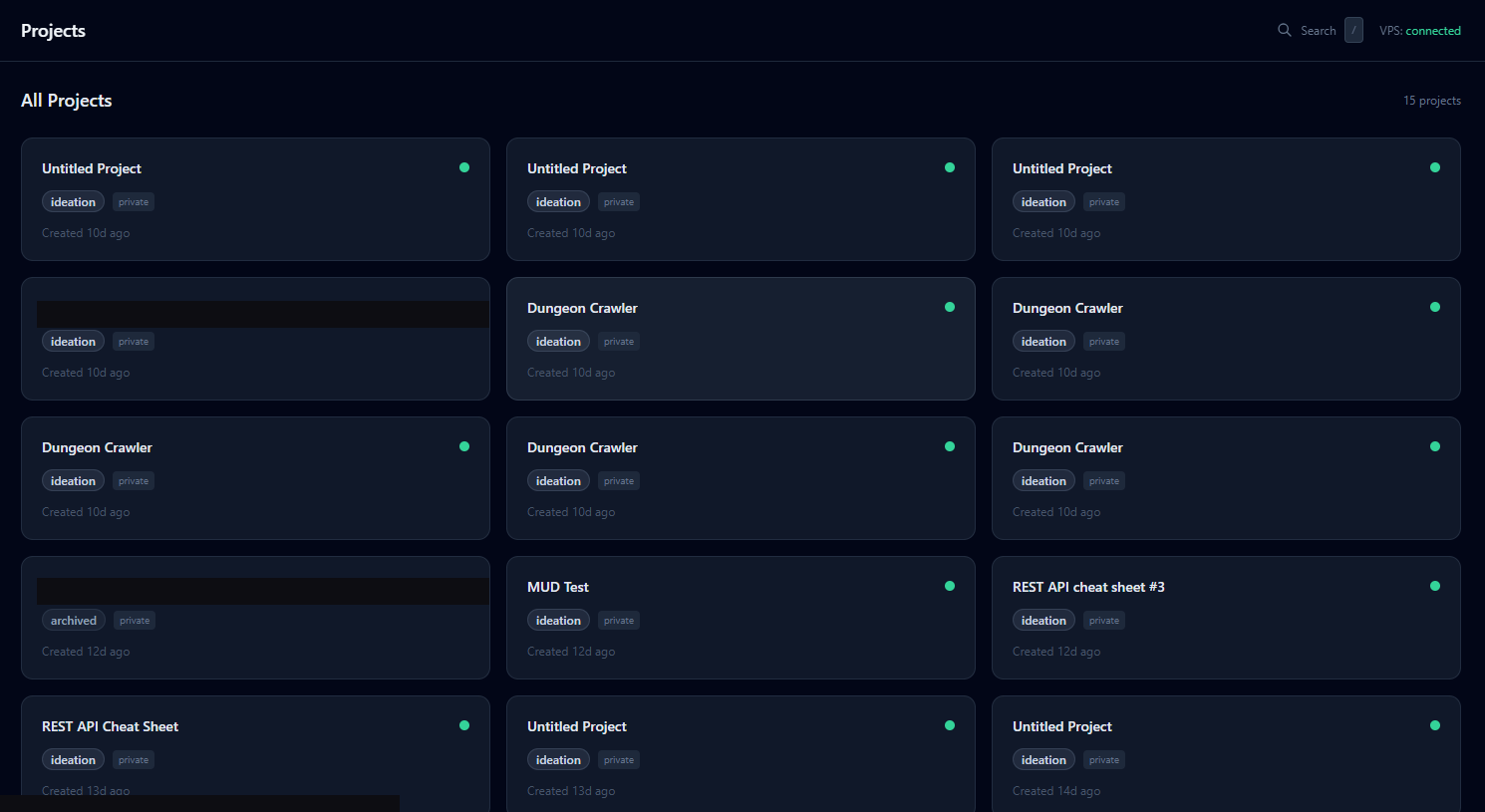Click the private tag on MUD Test
This screenshot has height=812, width=1485.
point(619,621)
